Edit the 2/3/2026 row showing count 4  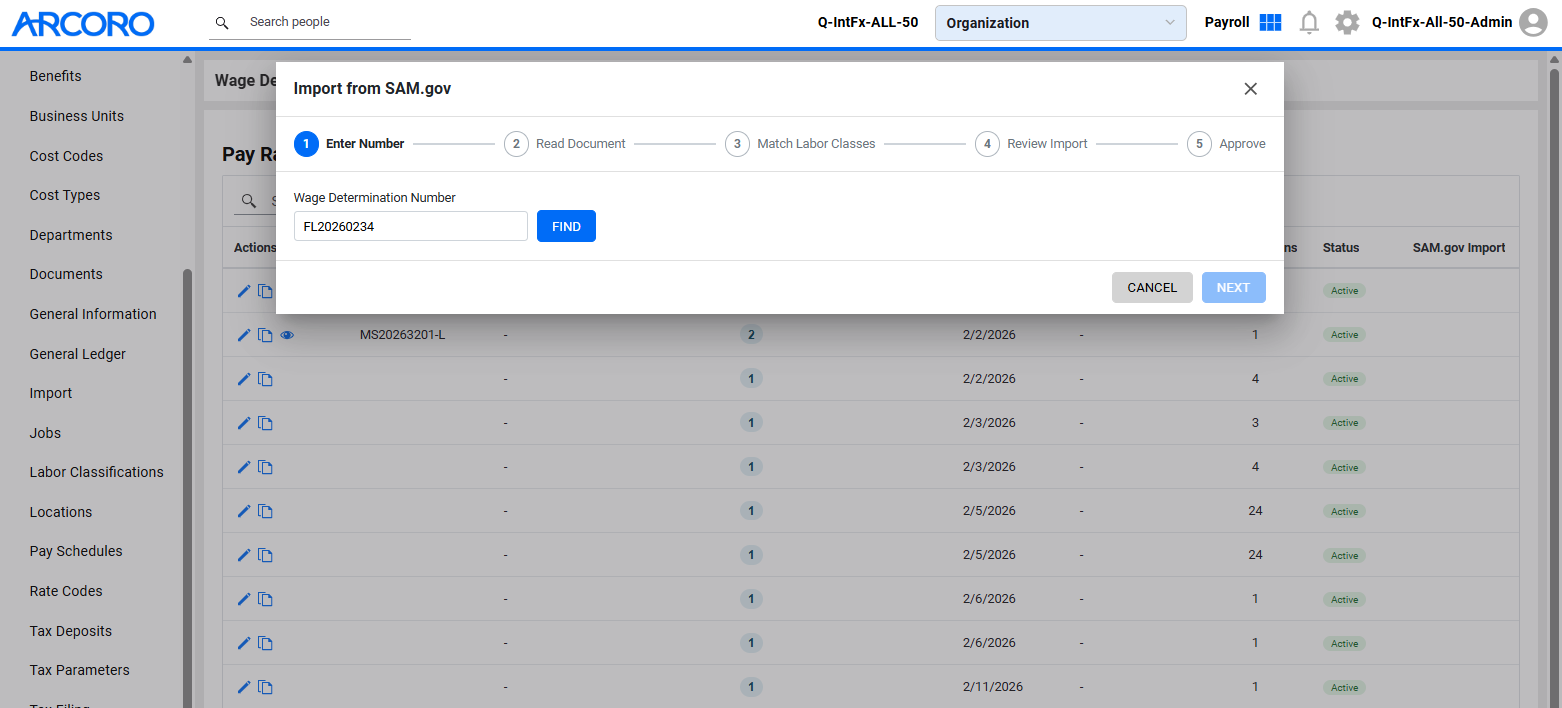(244, 467)
